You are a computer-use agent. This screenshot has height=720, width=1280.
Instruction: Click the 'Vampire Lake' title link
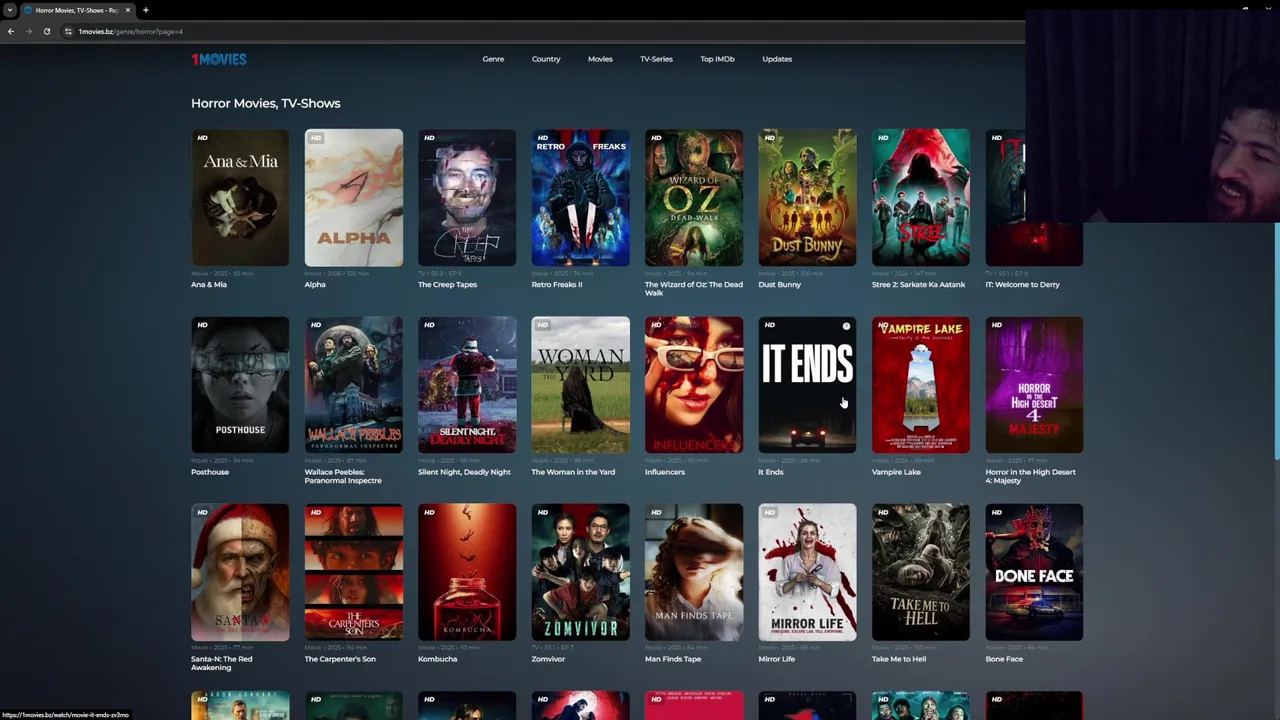point(896,472)
